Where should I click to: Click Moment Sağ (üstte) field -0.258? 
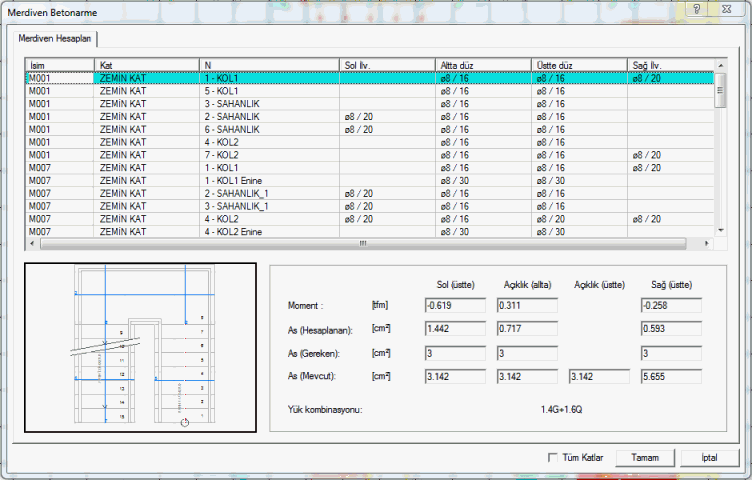pos(671,305)
